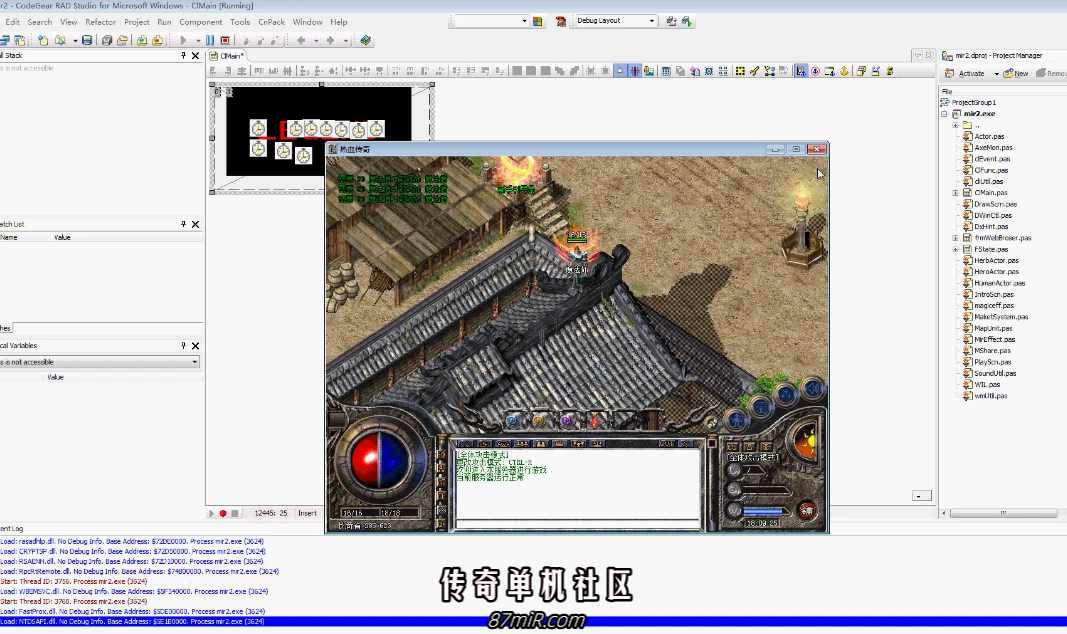Screen dimensions: 1067x634
Task: Close the Call Stack panel
Action: [x=196, y=56]
